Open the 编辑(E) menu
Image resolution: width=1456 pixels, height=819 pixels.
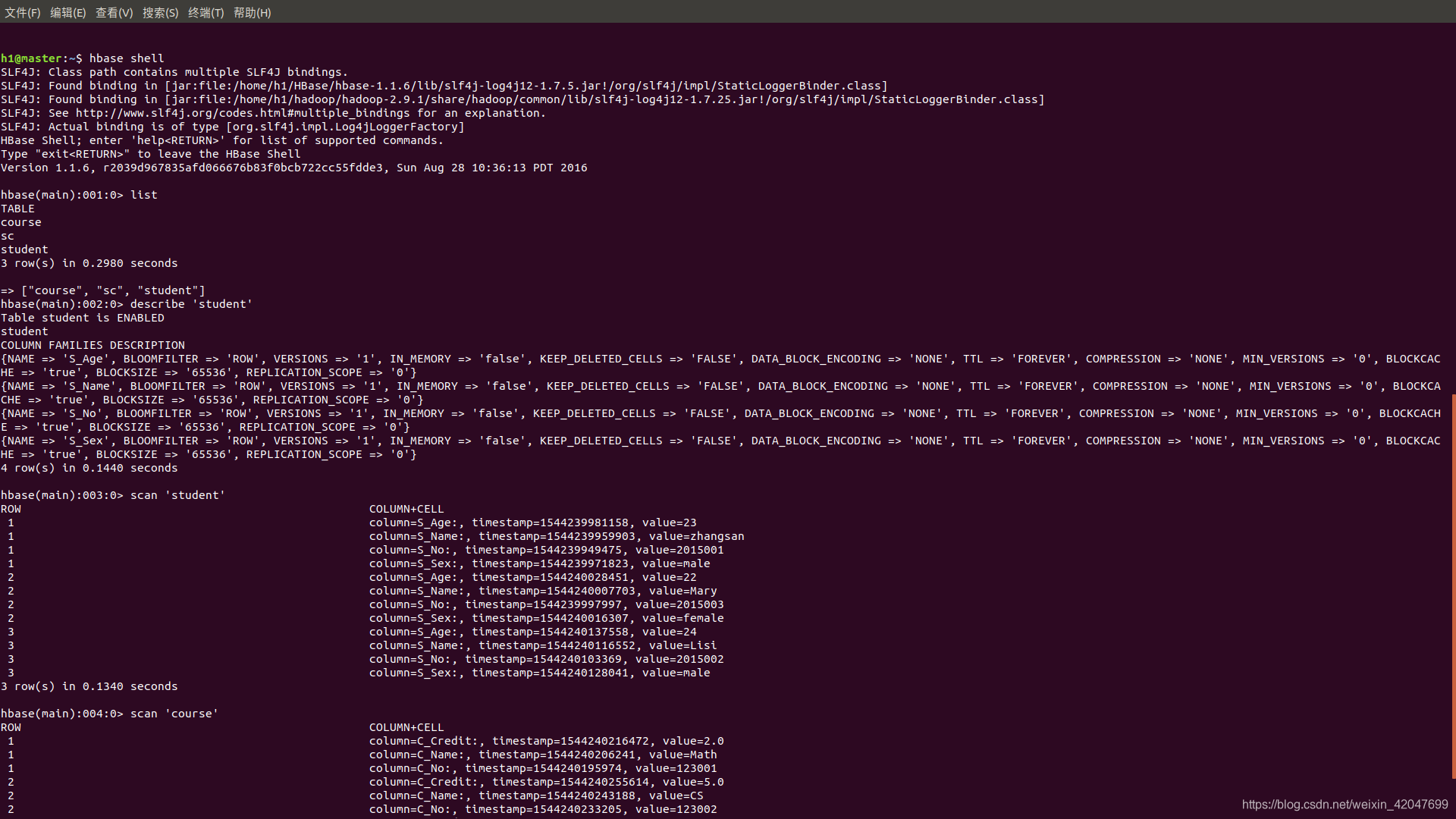click(68, 13)
